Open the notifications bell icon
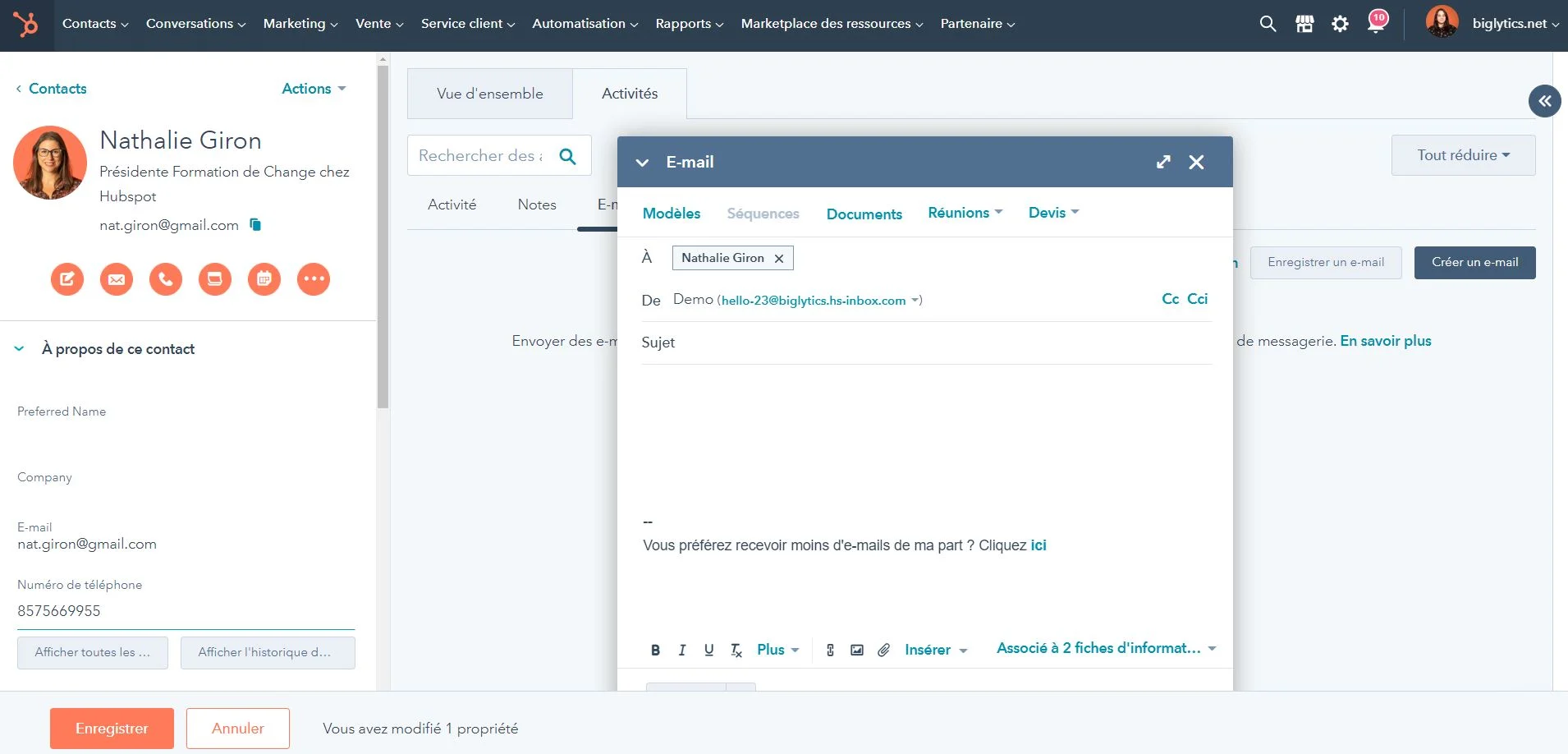1568x754 pixels. (x=1377, y=24)
